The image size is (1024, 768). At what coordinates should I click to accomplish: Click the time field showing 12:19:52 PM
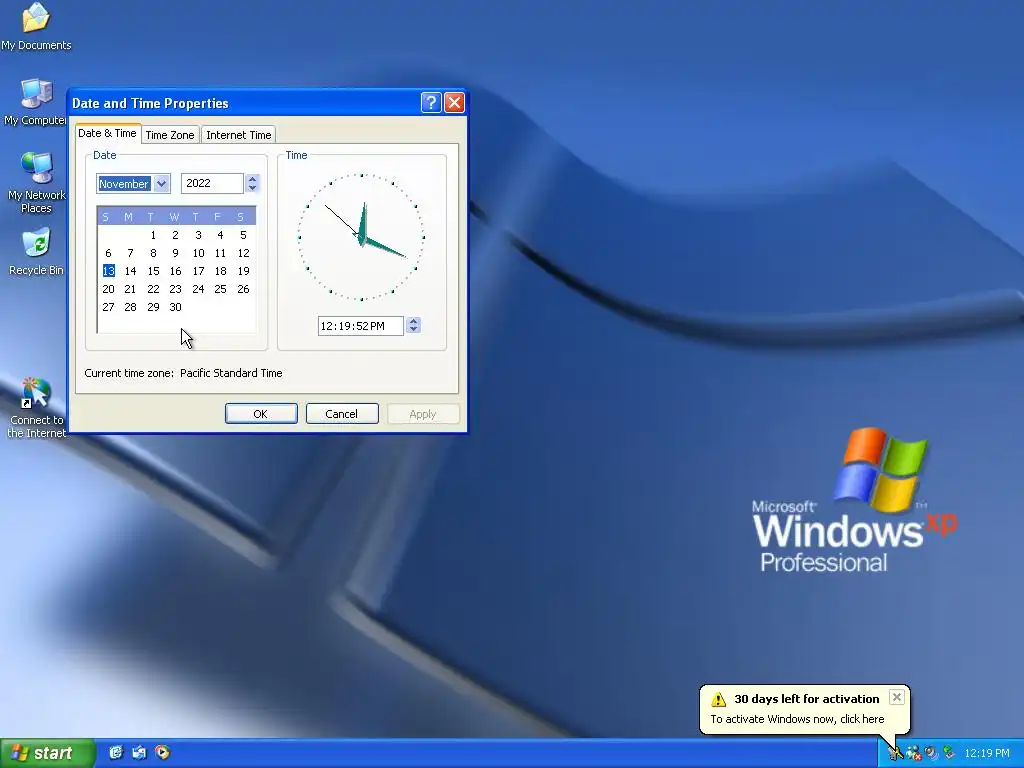click(360, 326)
